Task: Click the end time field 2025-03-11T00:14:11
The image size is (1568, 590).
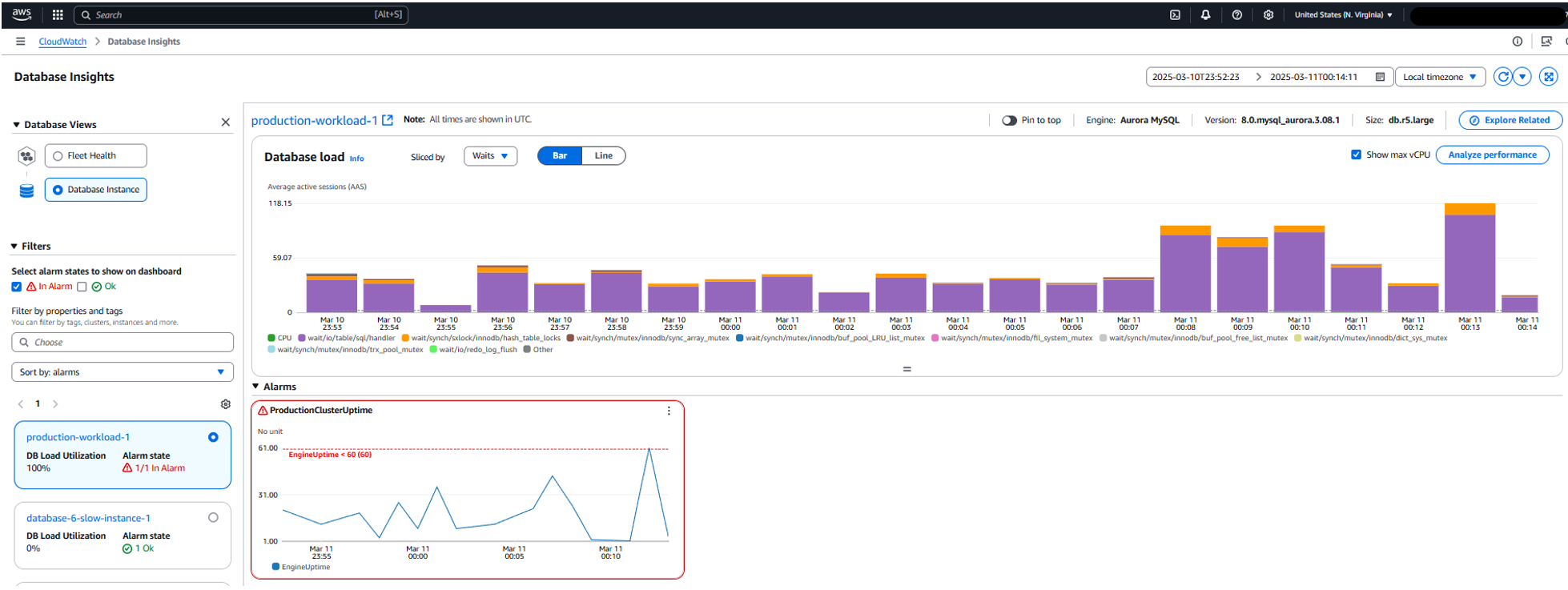Action: (x=1313, y=77)
